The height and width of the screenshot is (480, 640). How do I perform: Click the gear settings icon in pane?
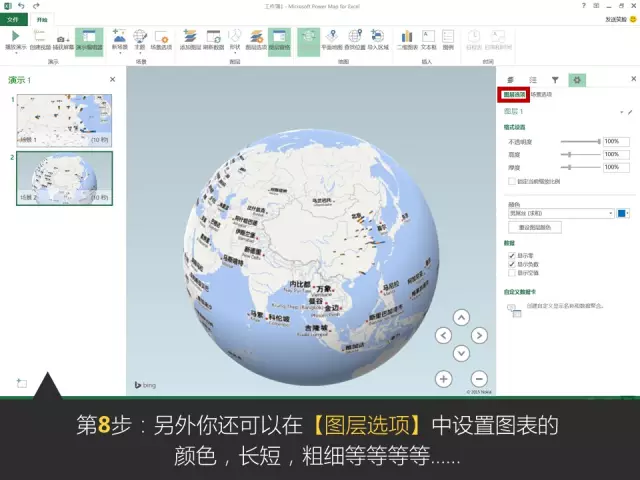[577, 79]
